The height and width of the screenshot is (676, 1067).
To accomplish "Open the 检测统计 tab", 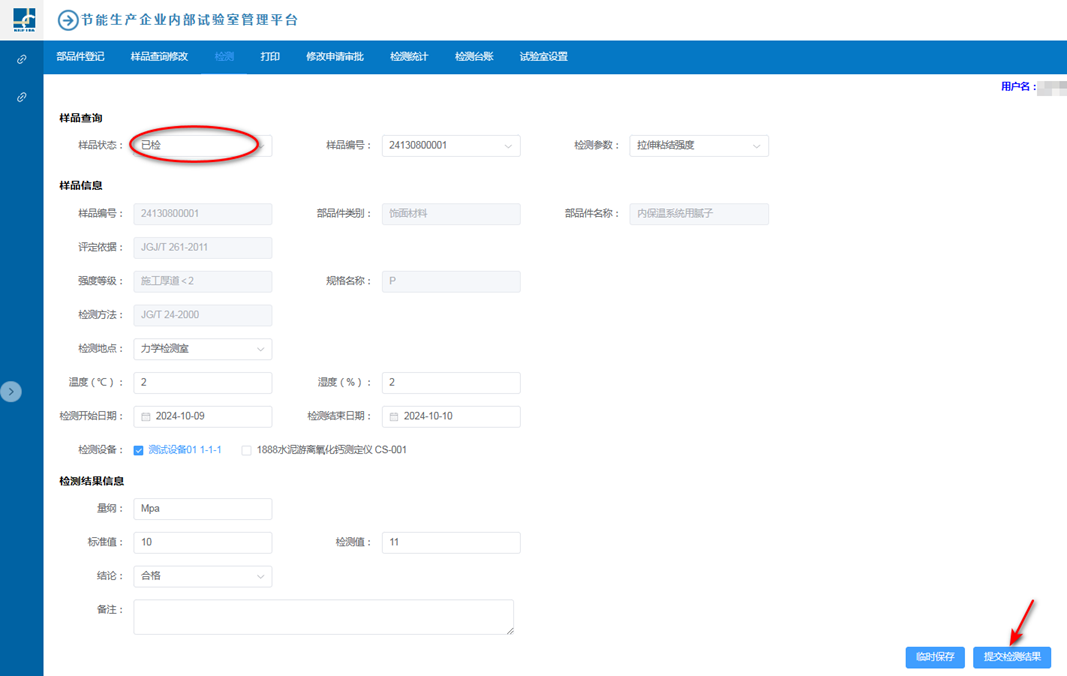I will [409, 57].
